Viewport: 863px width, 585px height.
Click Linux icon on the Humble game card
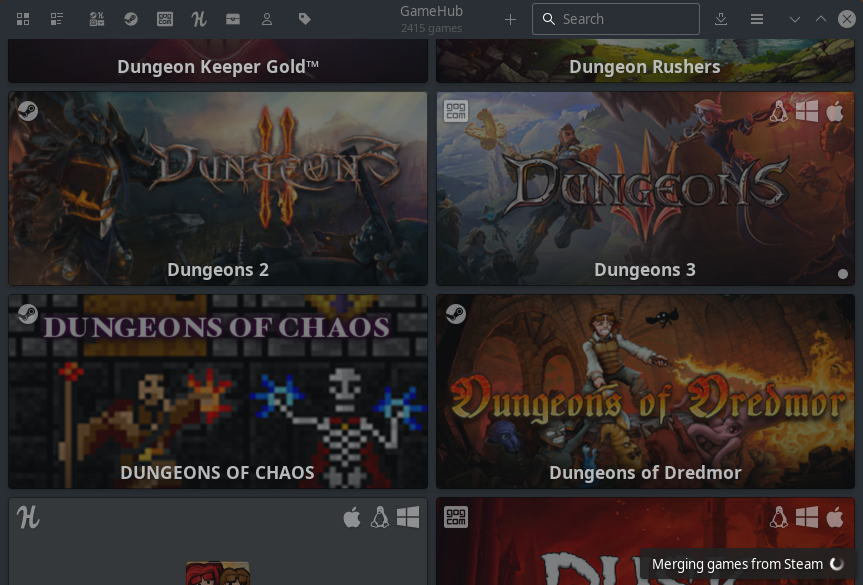[380, 517]
